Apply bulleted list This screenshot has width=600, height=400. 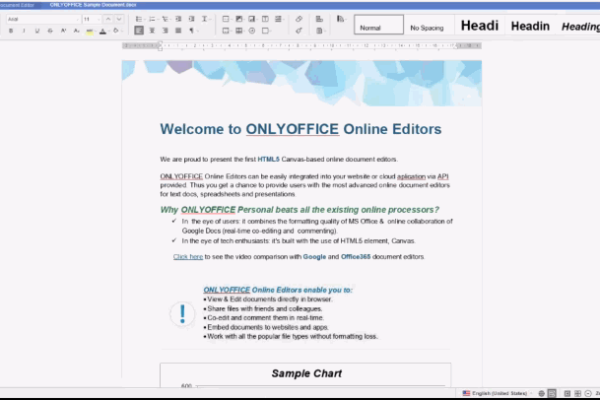tap(139, 19)
